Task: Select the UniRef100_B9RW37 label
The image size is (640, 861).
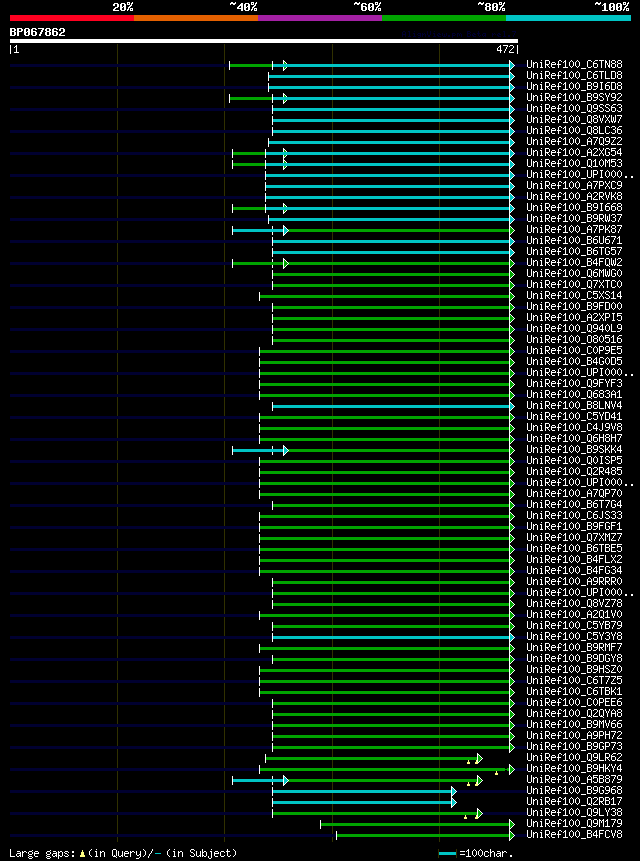Action: (x=574, y=219)
